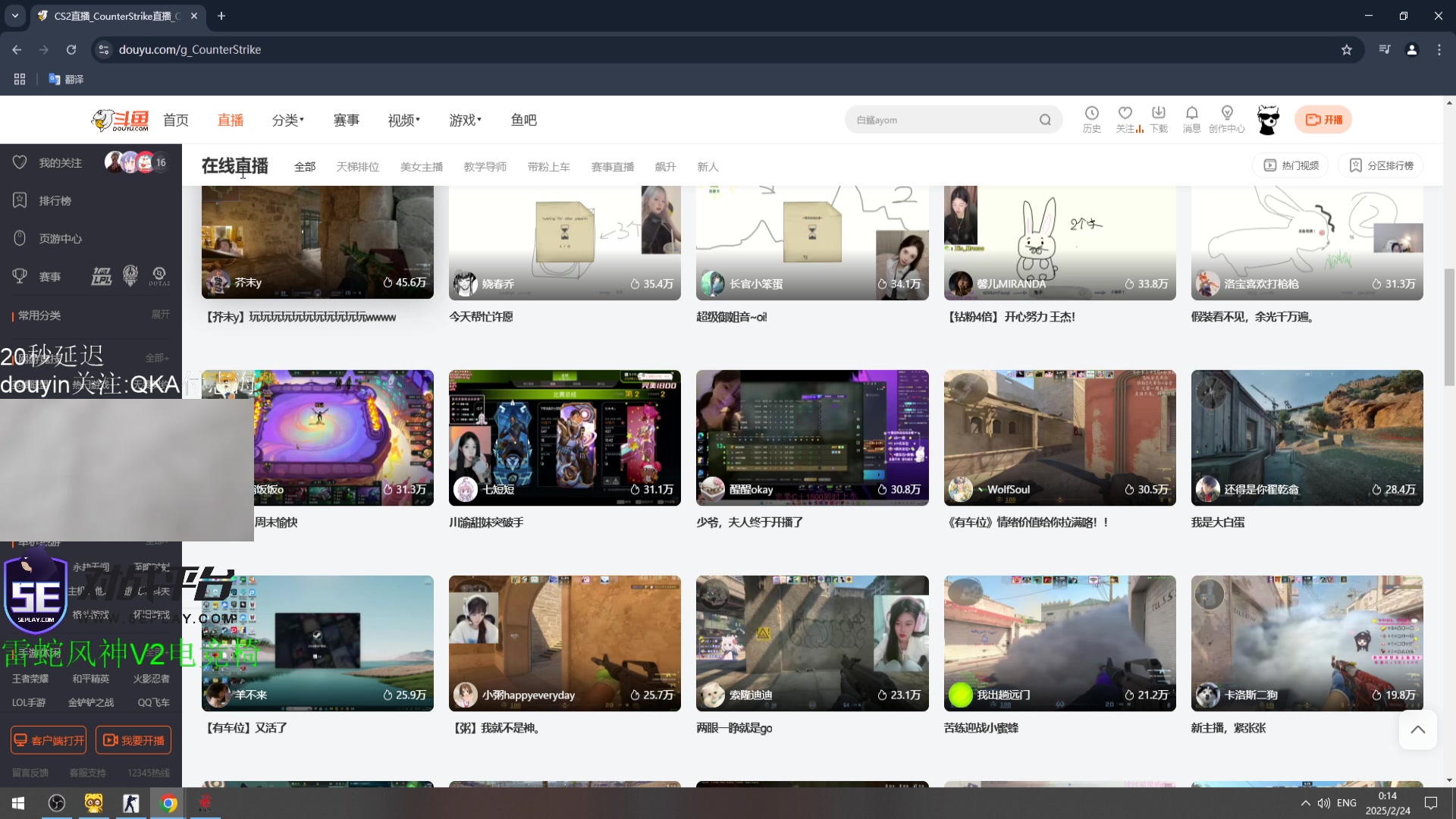Open the Counter-Strike taskbar icon
The height and width of the screenshot is (819, 1456).
(131, 803)
